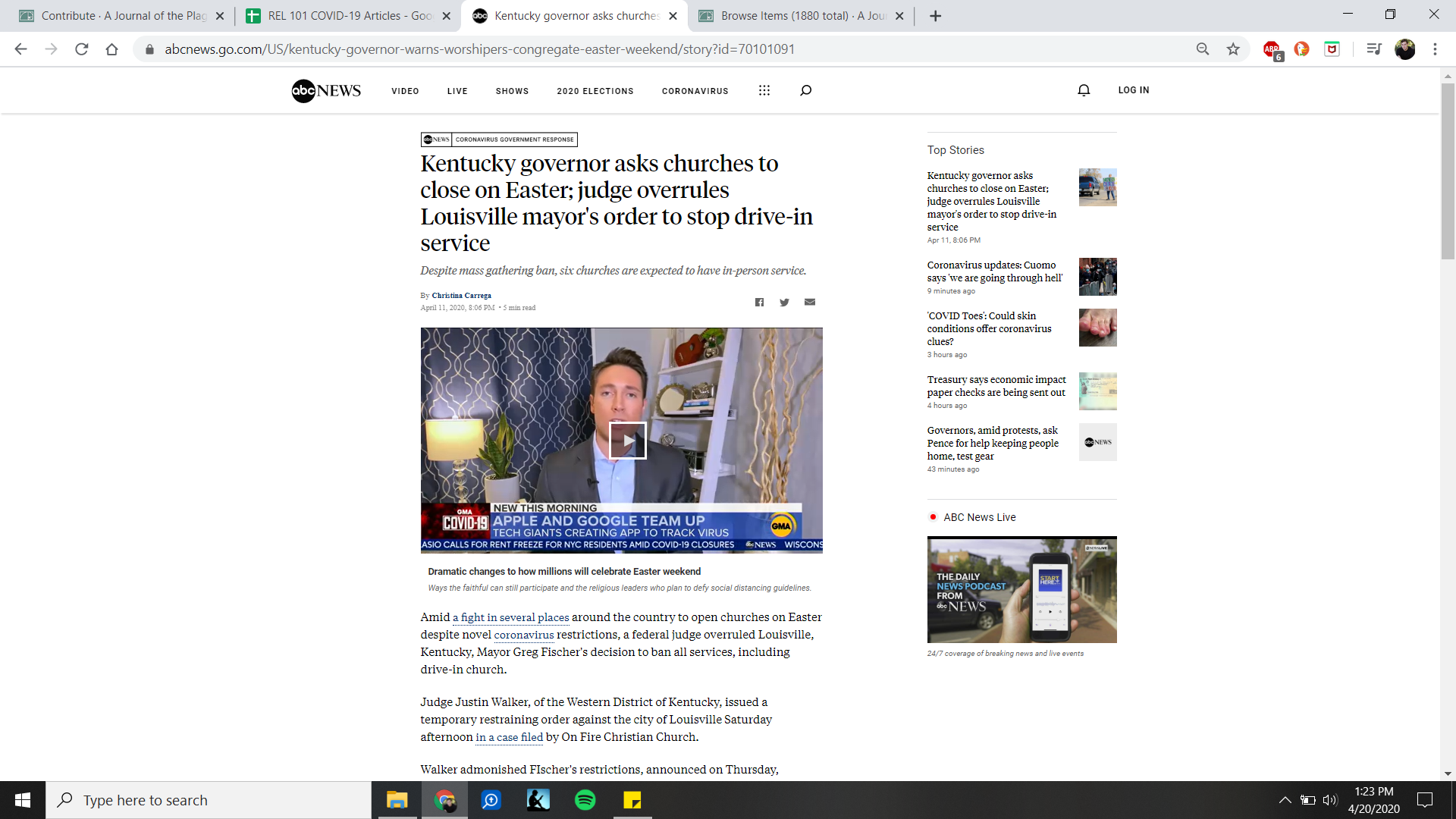Show hidden system tray icons

[x=1285, y=800]
